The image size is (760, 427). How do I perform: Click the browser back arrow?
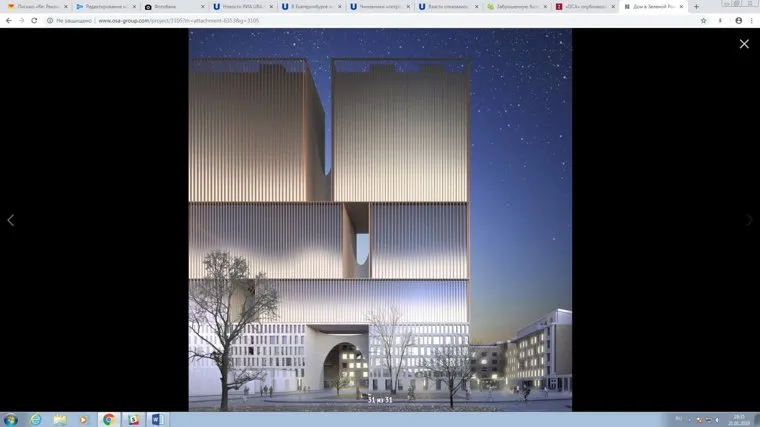(9, 20)
